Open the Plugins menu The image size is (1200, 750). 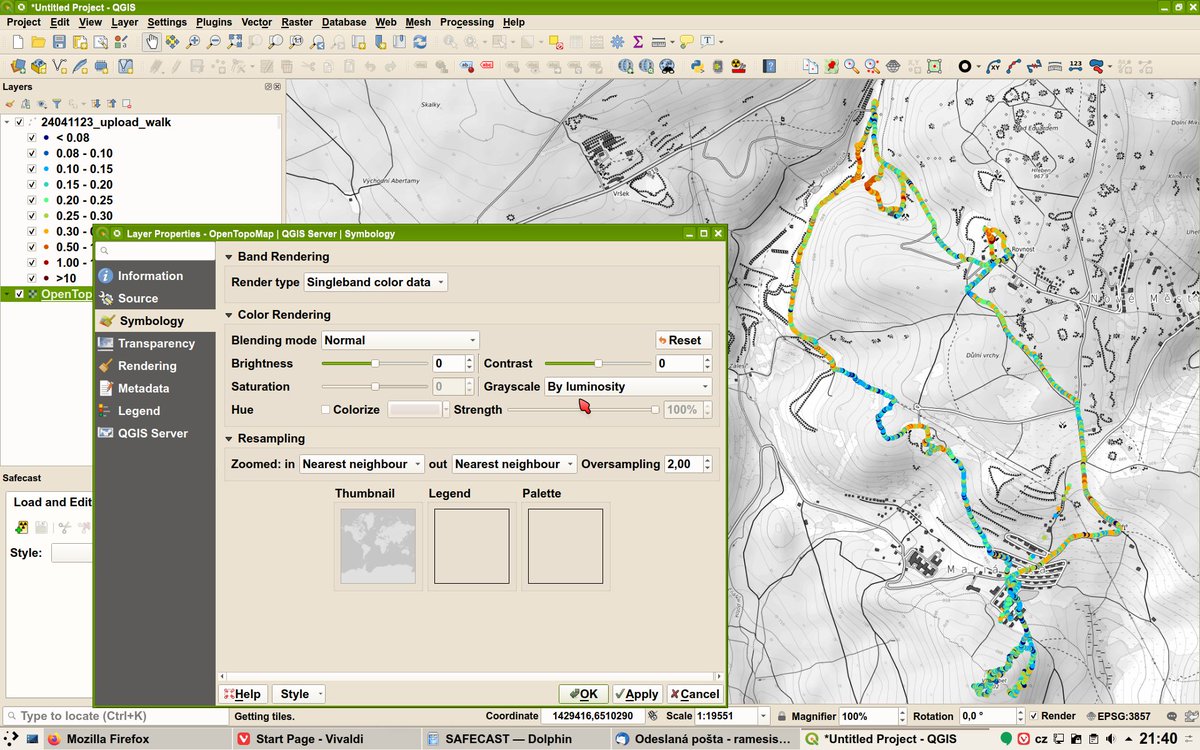click(214, 21)
